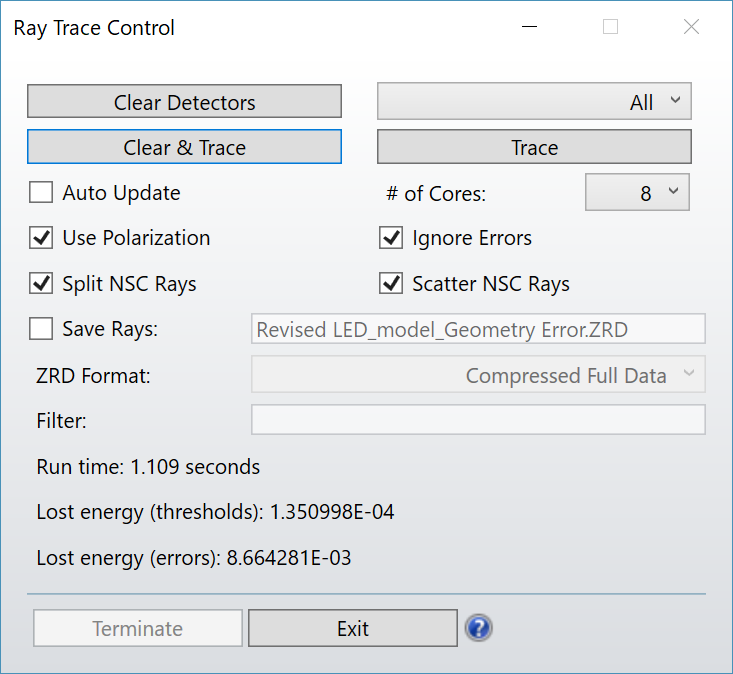Screen dimensions: 733x674
Task: Click the Terminate button
Action: tap(137, 628)
